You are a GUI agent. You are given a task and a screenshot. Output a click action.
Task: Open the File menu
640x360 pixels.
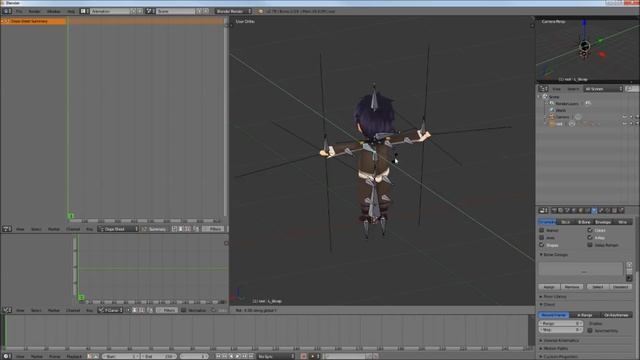tap(19, 11)
